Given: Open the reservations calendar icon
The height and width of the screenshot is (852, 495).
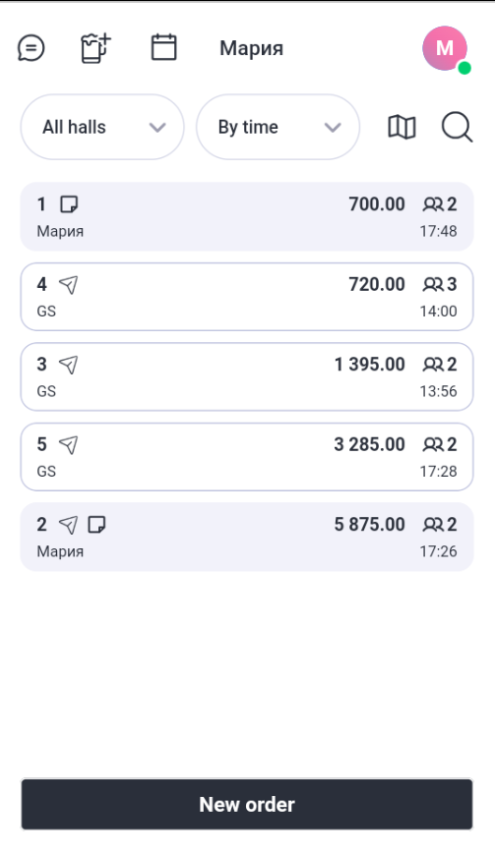Looking at the screenshot, I should tap(164, 47).
